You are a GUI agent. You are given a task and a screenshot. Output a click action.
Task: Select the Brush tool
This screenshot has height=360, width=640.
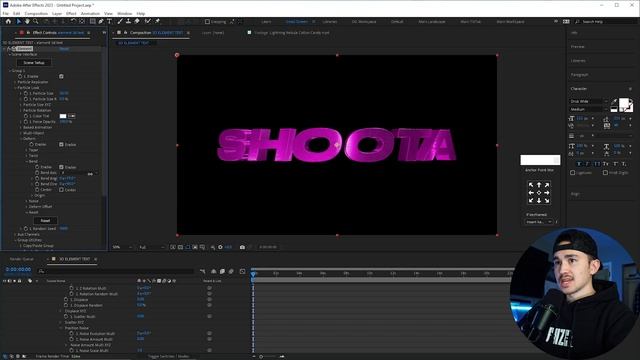(120, 21)
